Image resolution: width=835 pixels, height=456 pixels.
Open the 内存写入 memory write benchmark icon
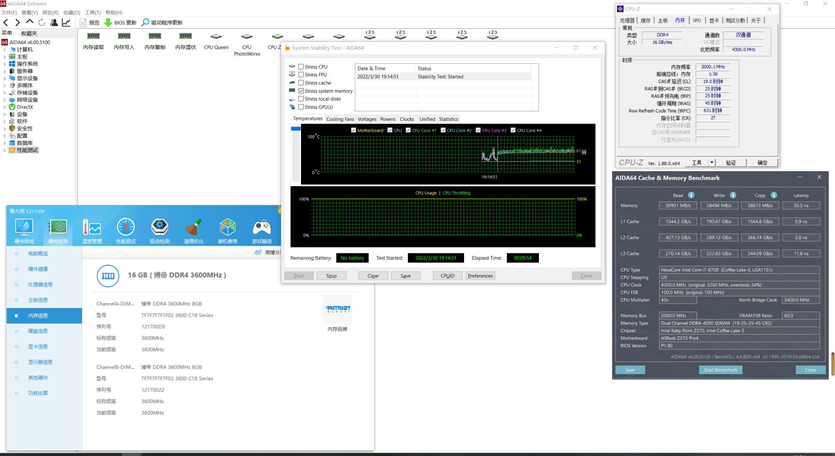coord(124,36)
